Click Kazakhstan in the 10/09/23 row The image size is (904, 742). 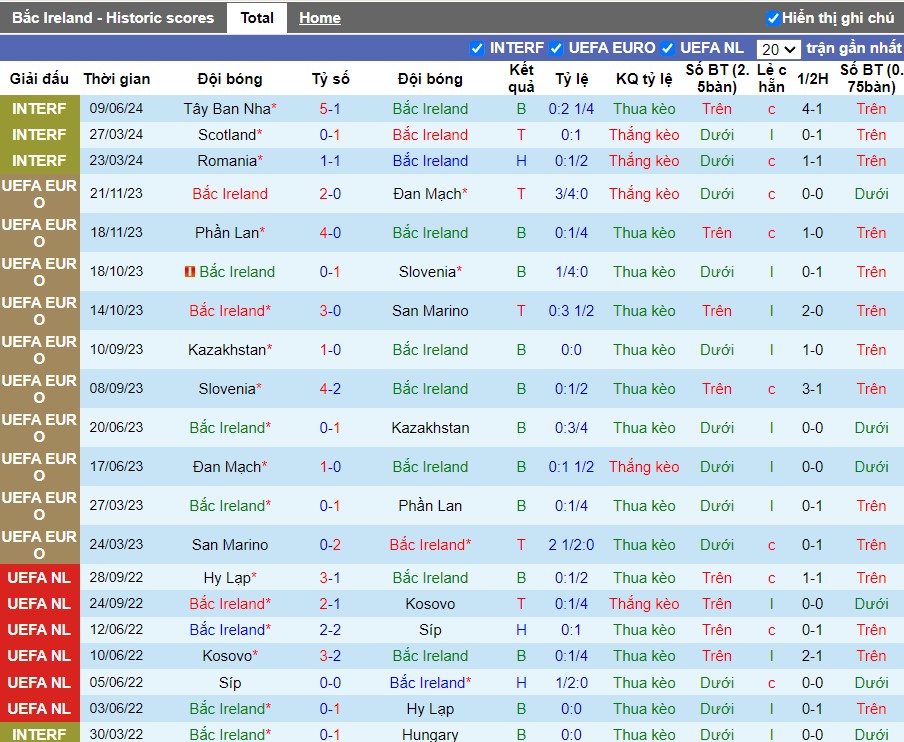[230, 349]
